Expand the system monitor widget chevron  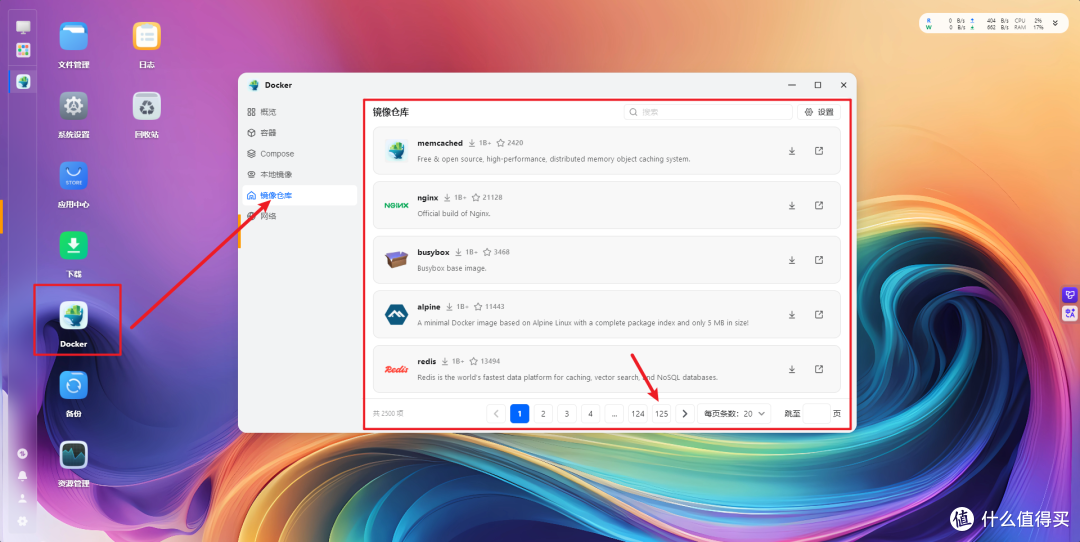(x=1055, y=23)
